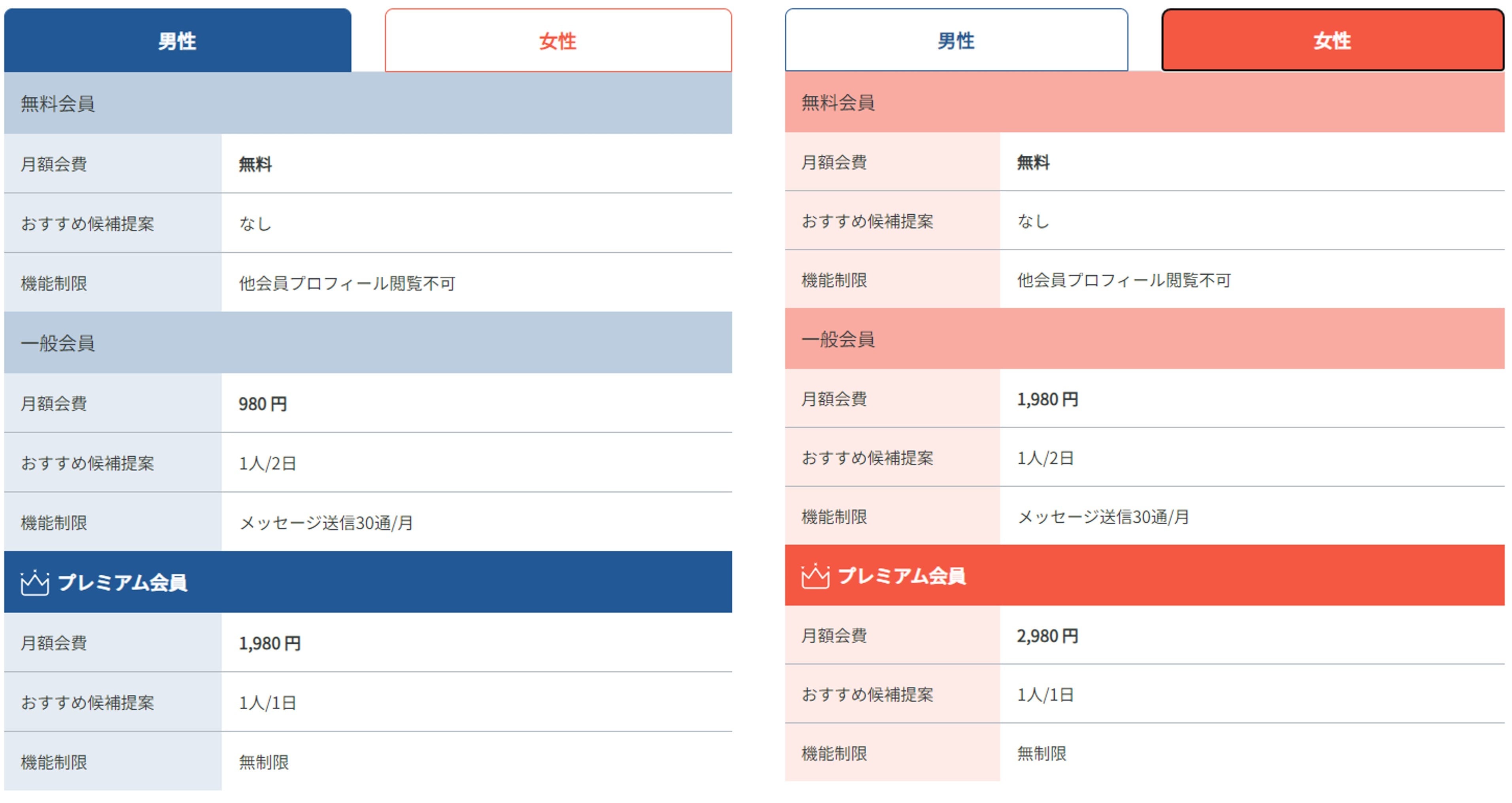Click crown icon in blue premium header

click(x=35, y=583)
